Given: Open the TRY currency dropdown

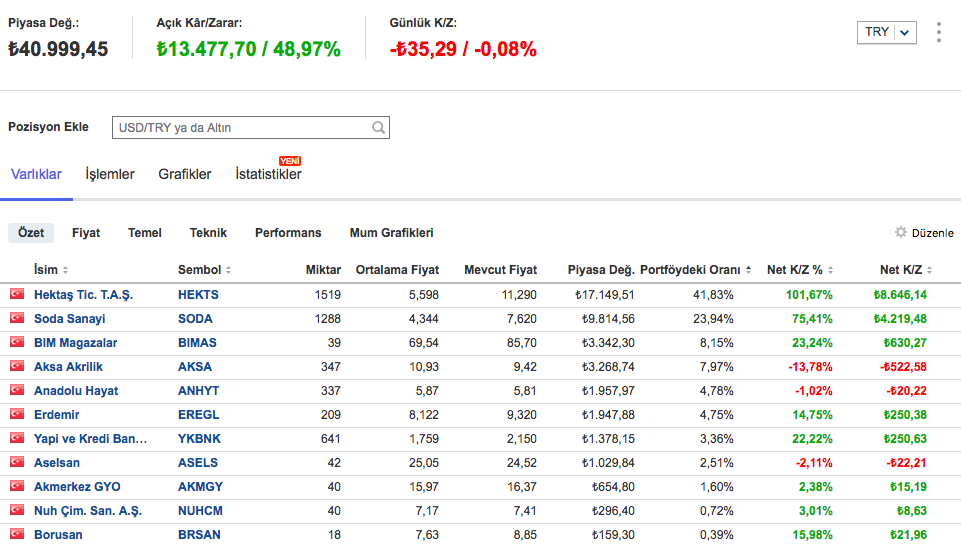Looking at the screenshot, I should click(x=886, y=32).
